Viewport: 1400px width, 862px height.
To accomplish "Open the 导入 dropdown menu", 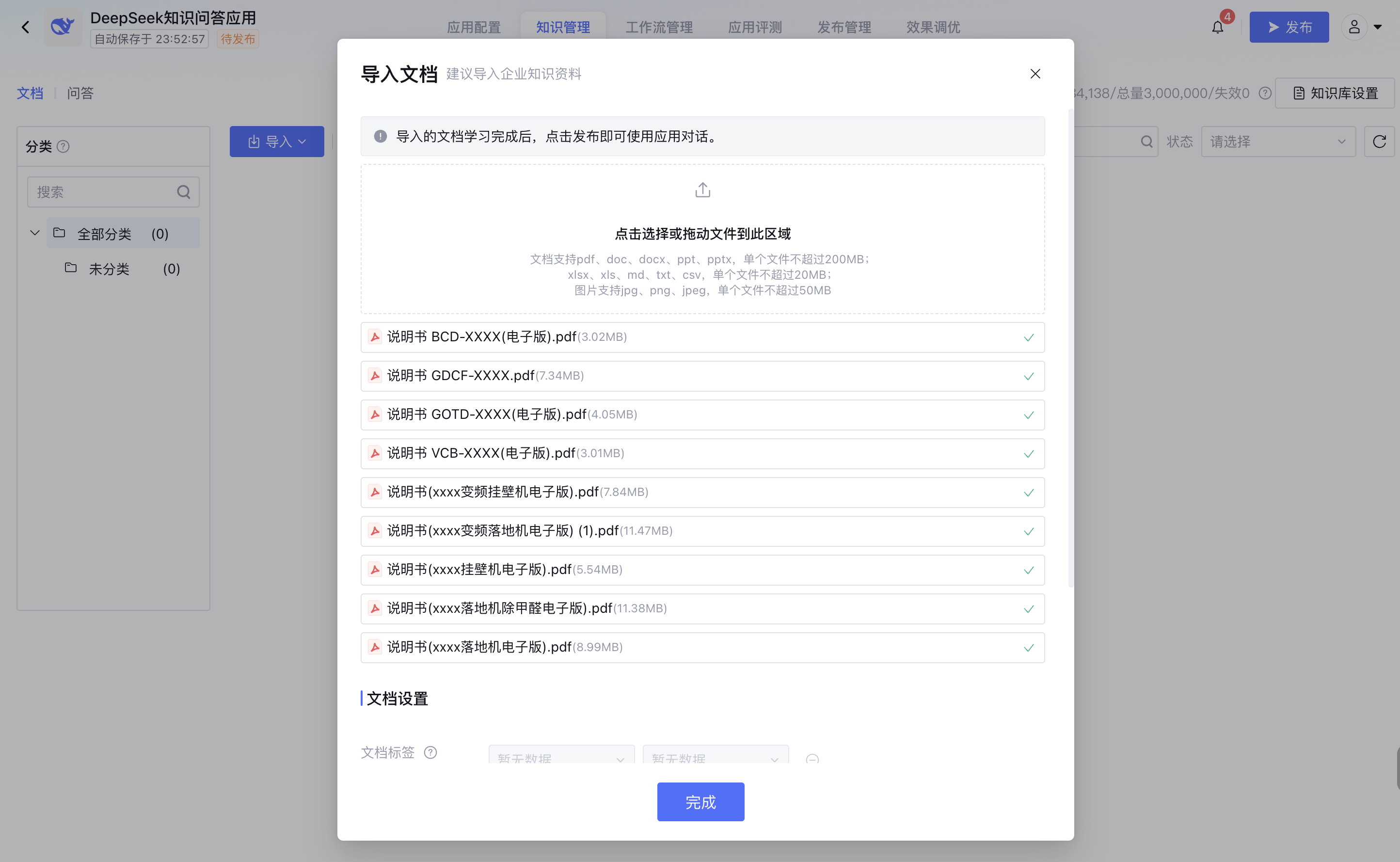I will pyautogui.click(x=277, y=142).
